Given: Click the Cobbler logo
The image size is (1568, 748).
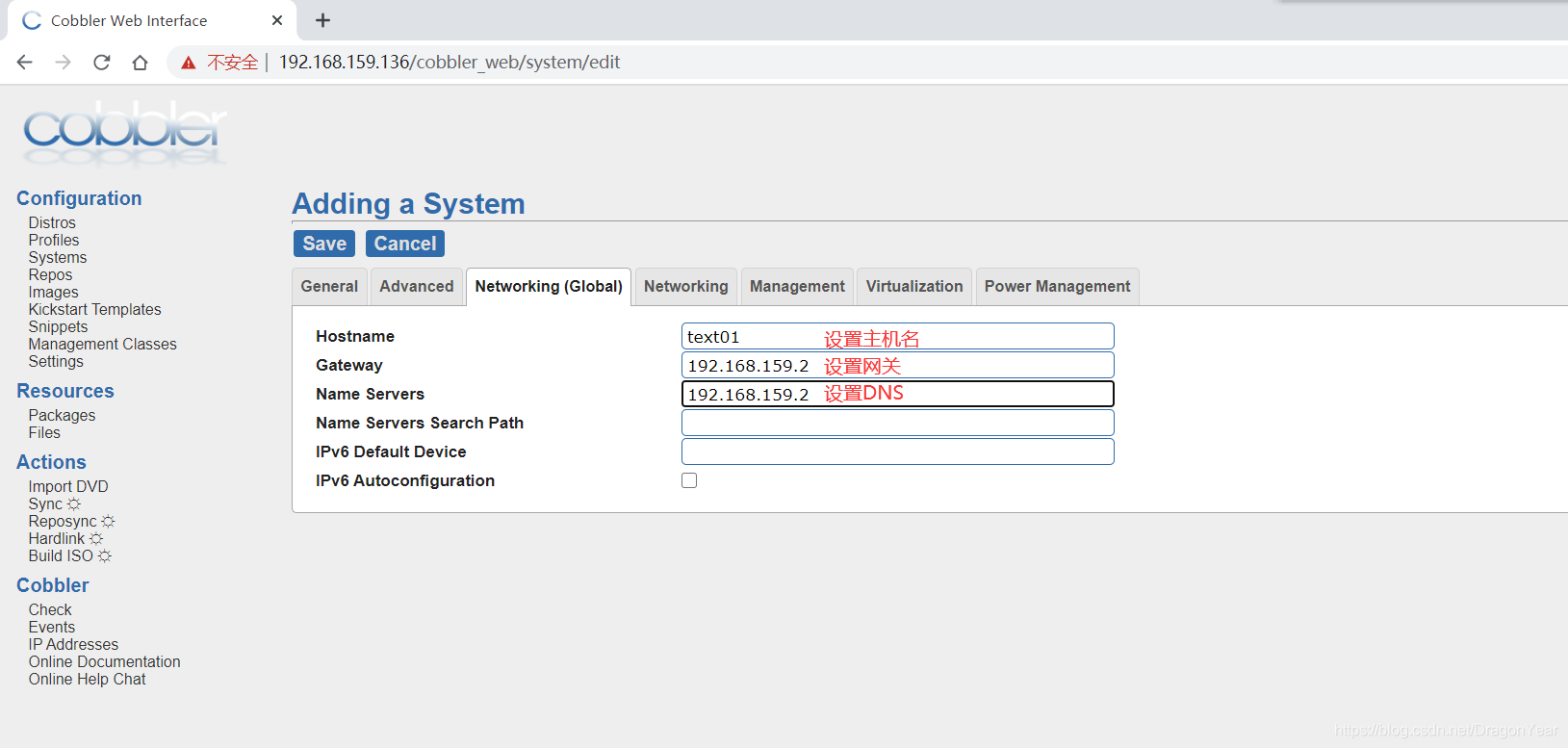Looking at the screenshot, I should point(125,133).
